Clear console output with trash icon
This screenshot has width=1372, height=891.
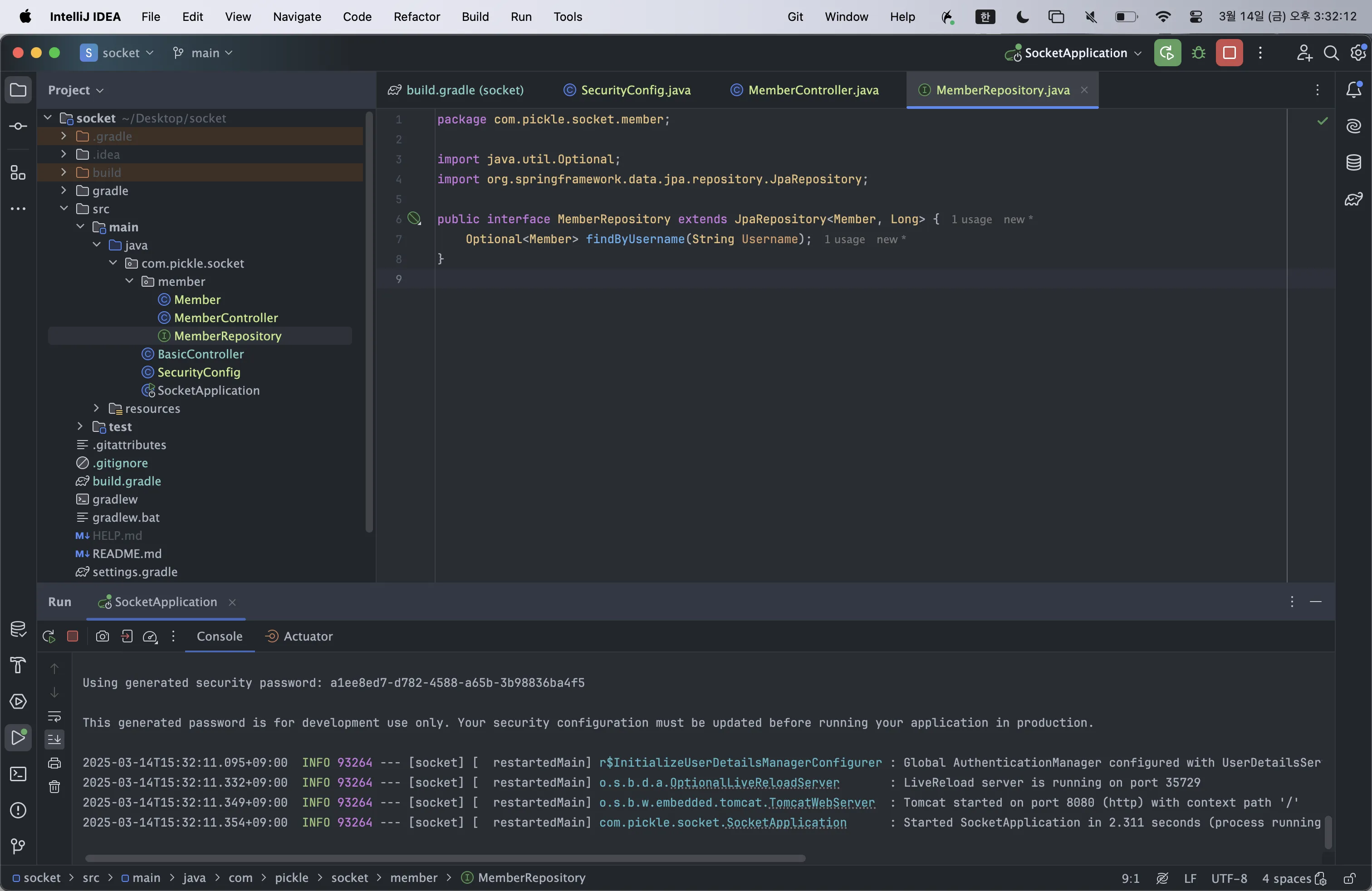click(x=54, y=787)
